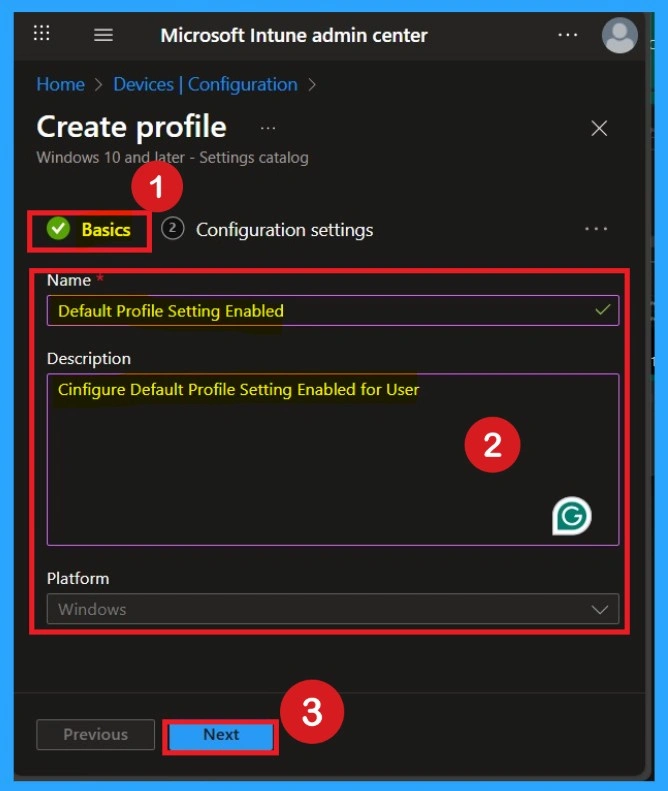Open the header ellipsis options menu

(x=568, y=35)
